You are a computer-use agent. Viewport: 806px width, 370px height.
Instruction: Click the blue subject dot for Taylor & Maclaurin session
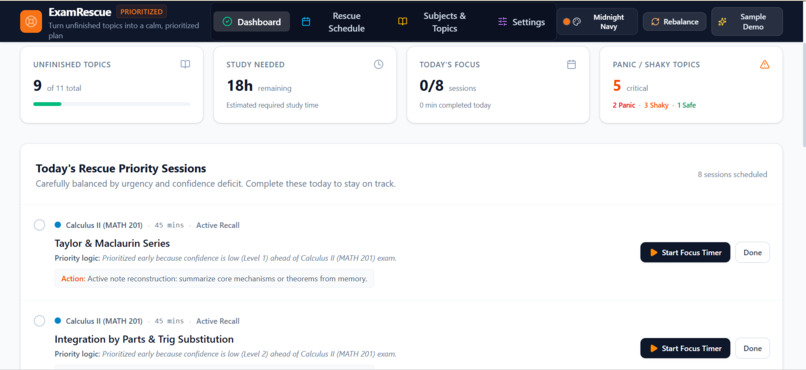[58, 225]
